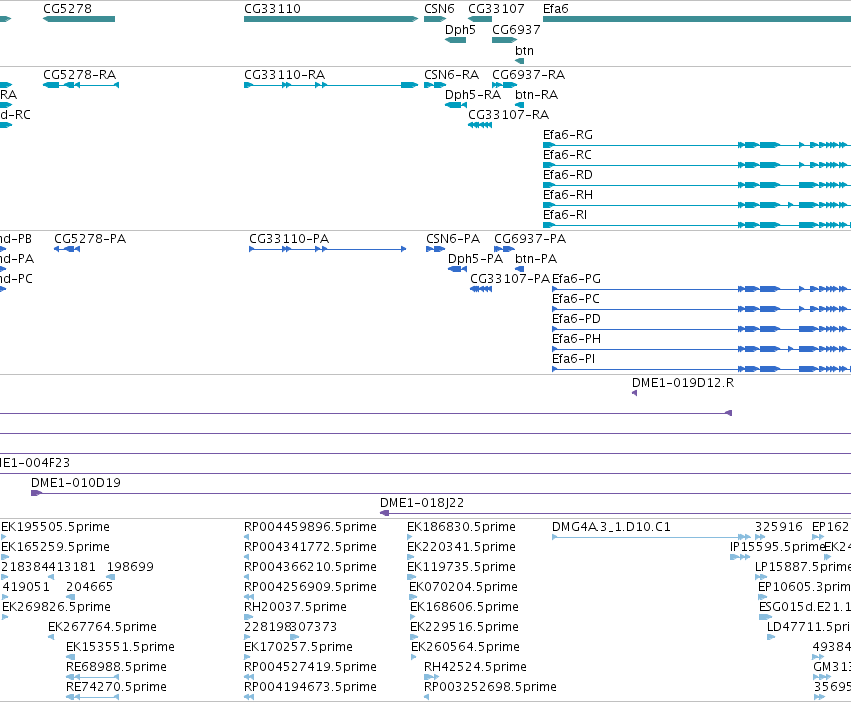
Task: Select transcript btn-RA
Action: 536,94
